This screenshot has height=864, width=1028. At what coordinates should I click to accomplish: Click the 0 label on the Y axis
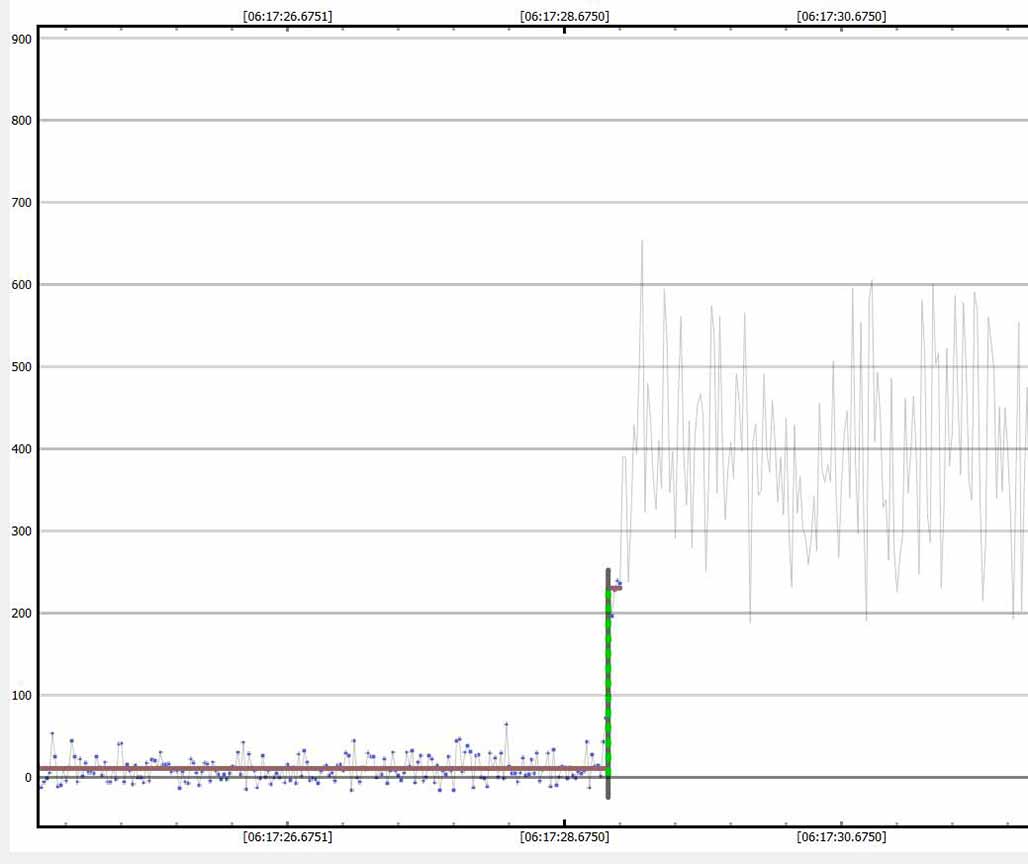tap(29, 777)
